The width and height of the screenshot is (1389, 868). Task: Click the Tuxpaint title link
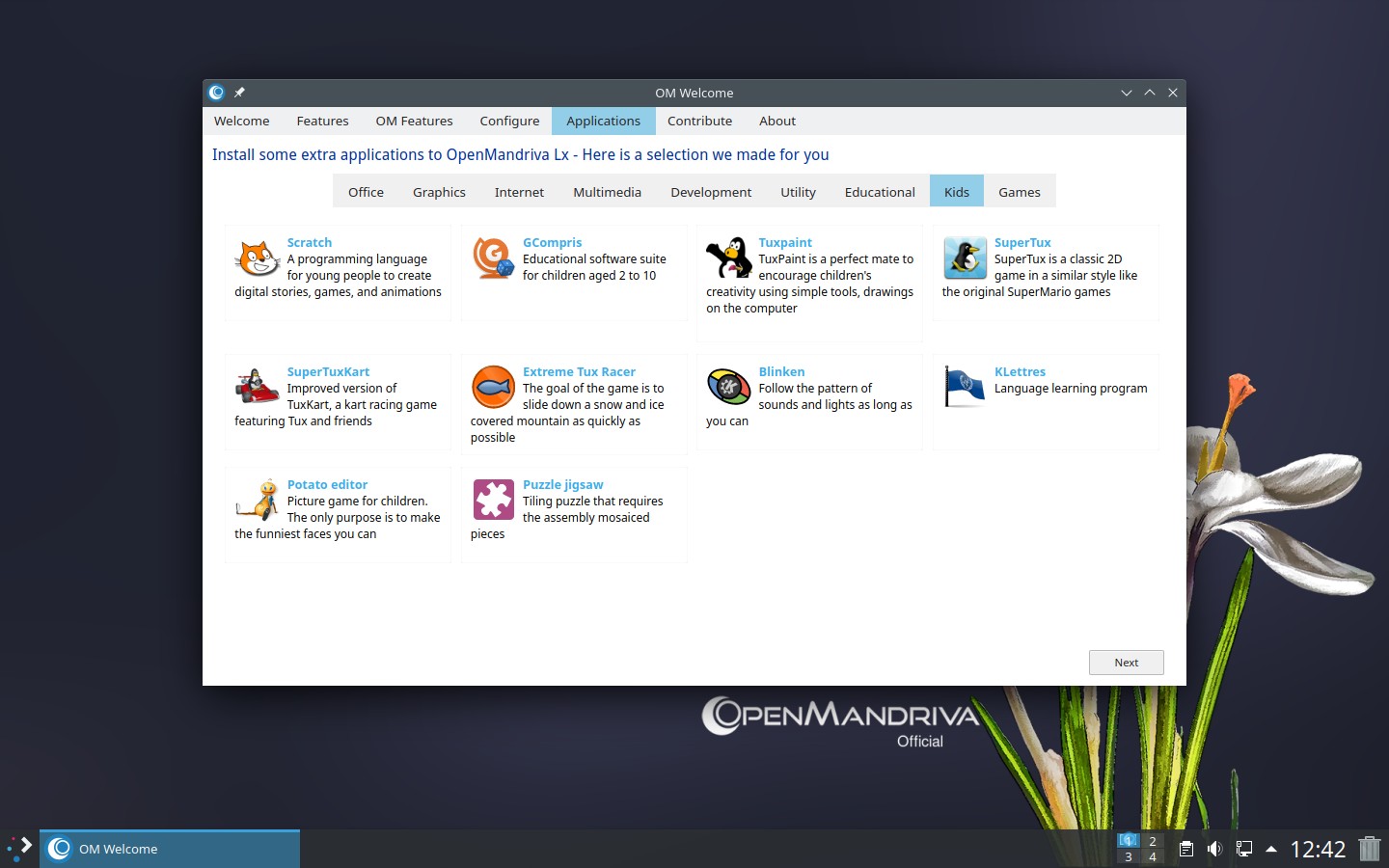pos(785,243)
